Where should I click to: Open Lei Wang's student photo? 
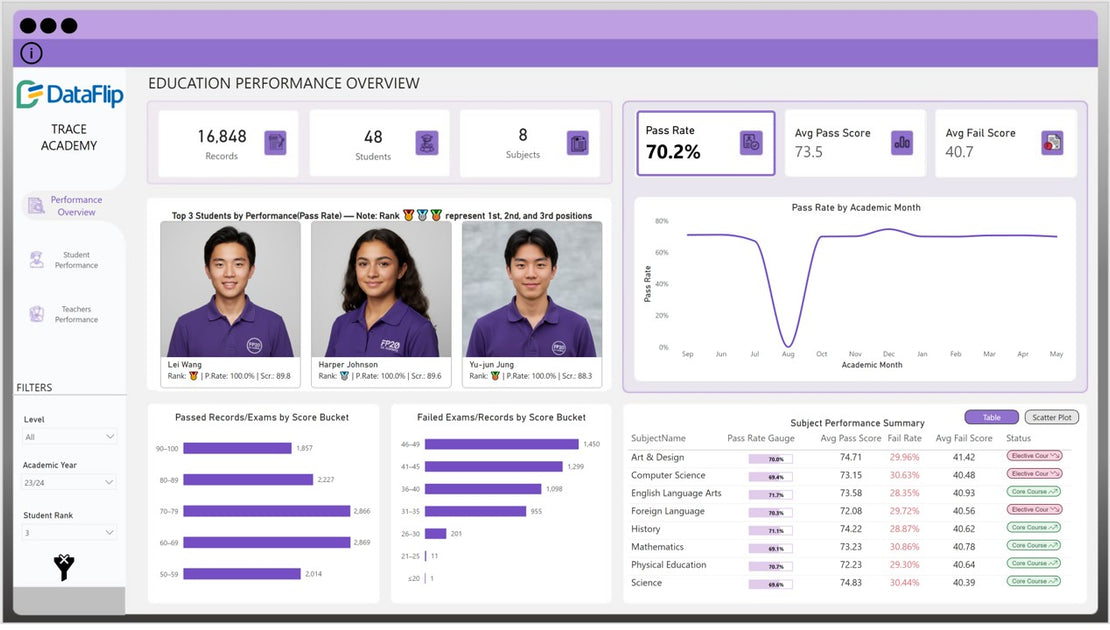click(230, 290)
